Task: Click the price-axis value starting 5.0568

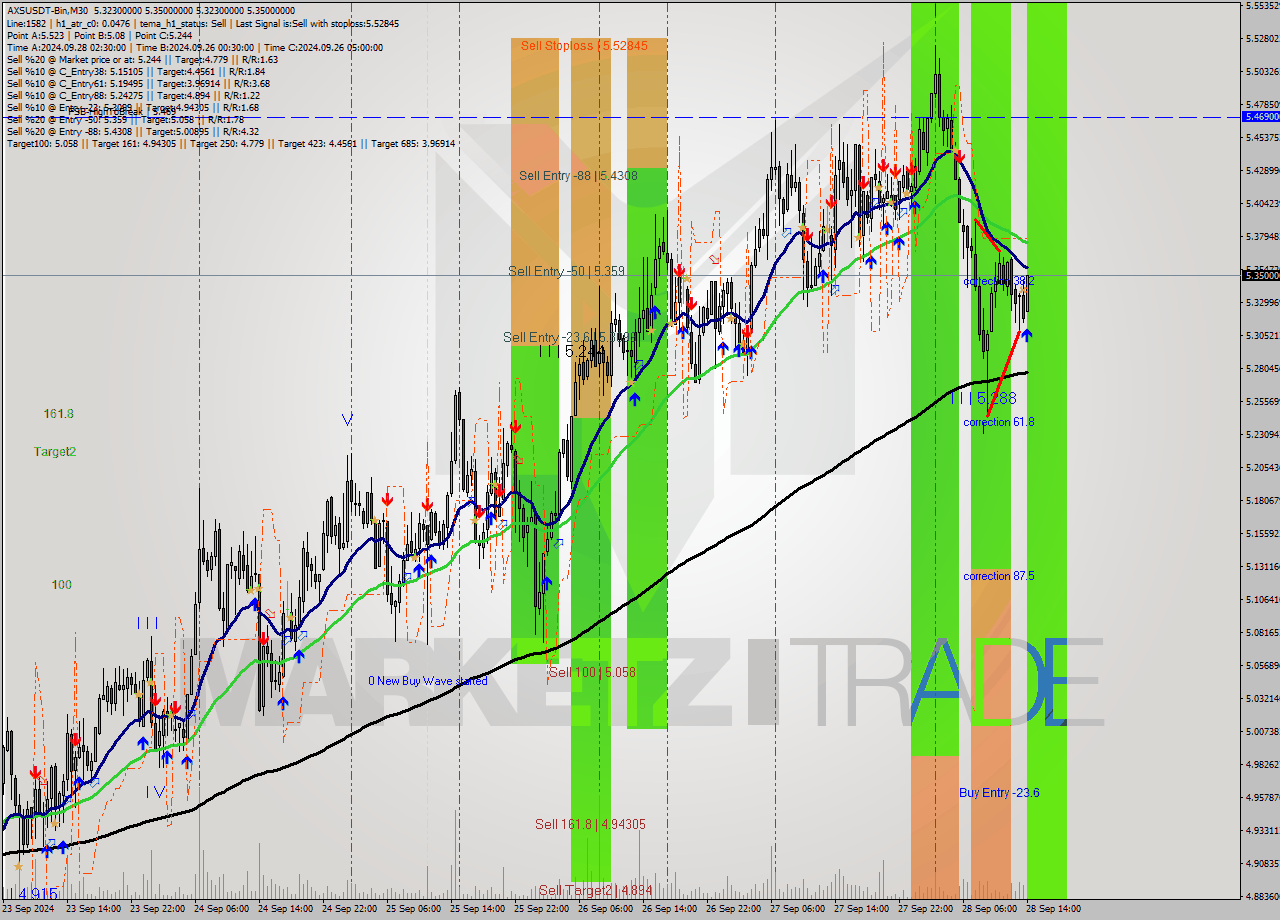Action: 1260,665
